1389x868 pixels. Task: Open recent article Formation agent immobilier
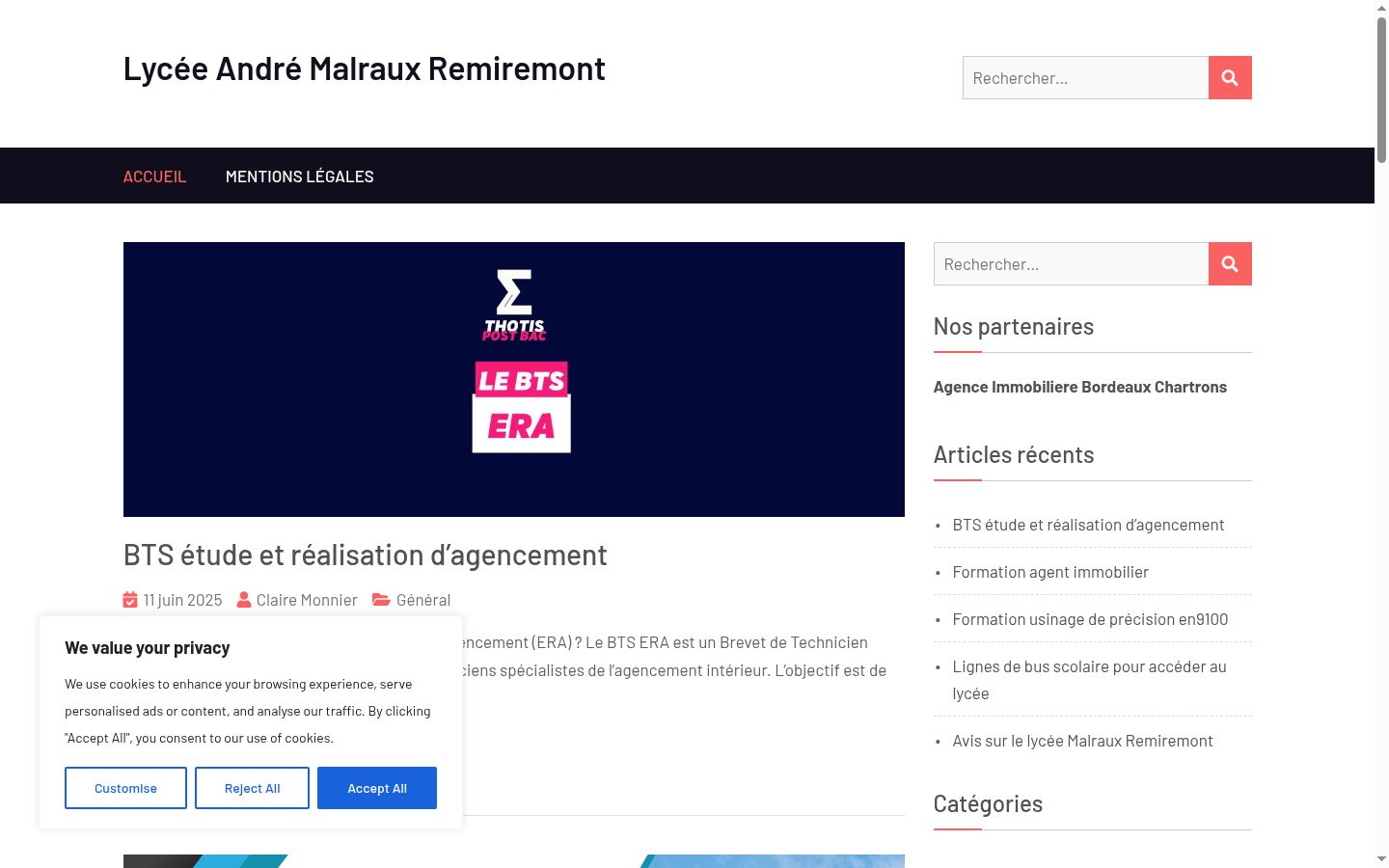1050,572
